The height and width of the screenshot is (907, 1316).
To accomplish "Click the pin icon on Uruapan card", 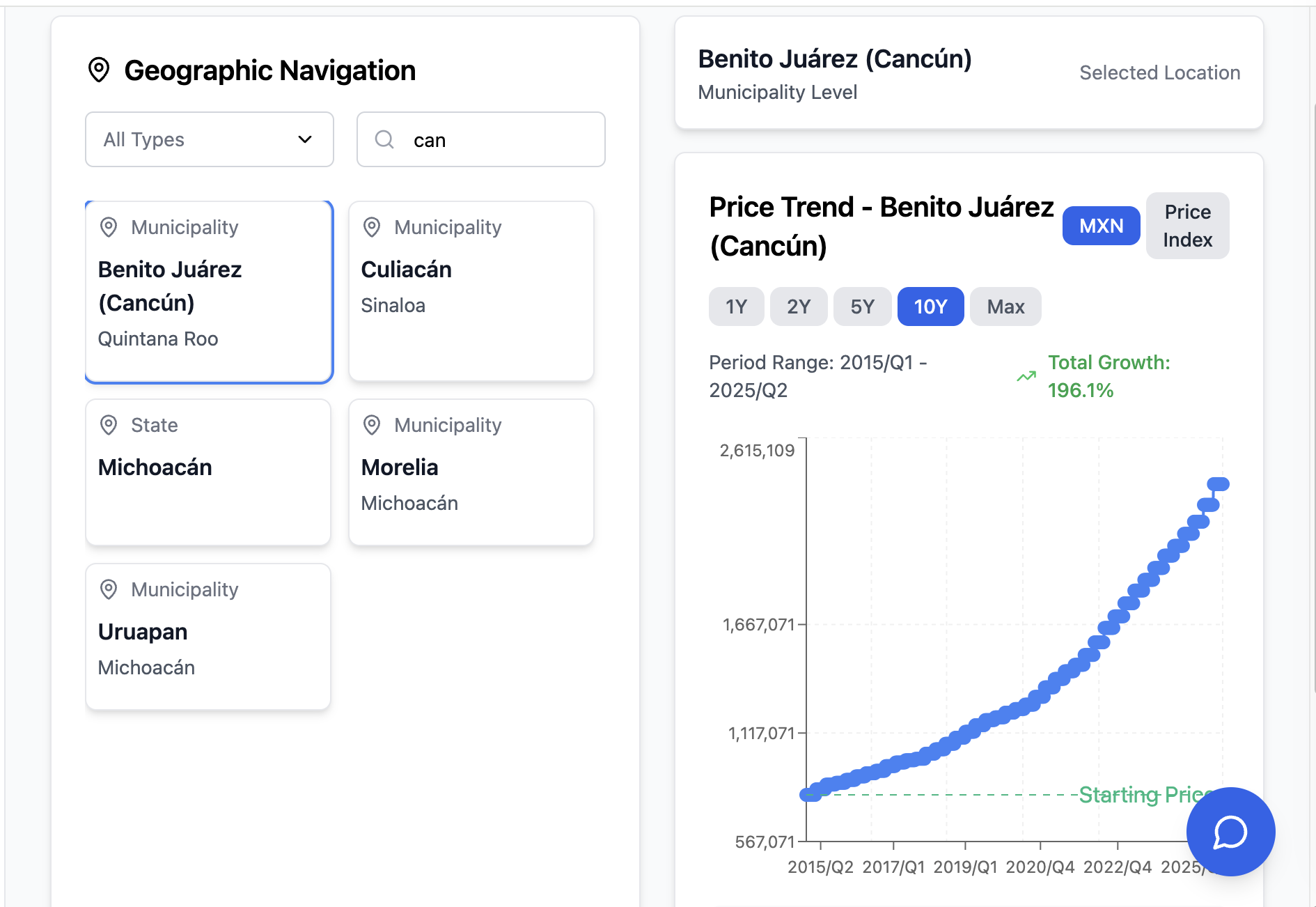I will point(109,589).
